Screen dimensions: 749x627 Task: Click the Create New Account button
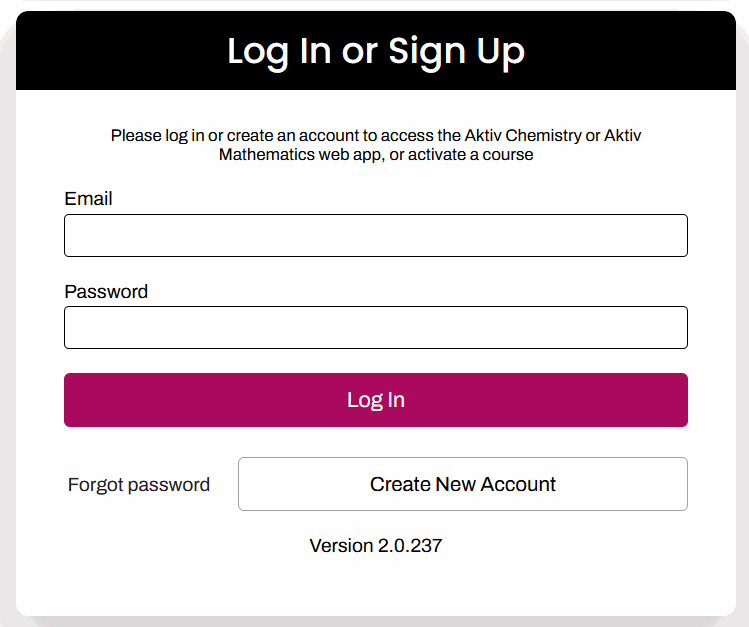coord(462,484)
